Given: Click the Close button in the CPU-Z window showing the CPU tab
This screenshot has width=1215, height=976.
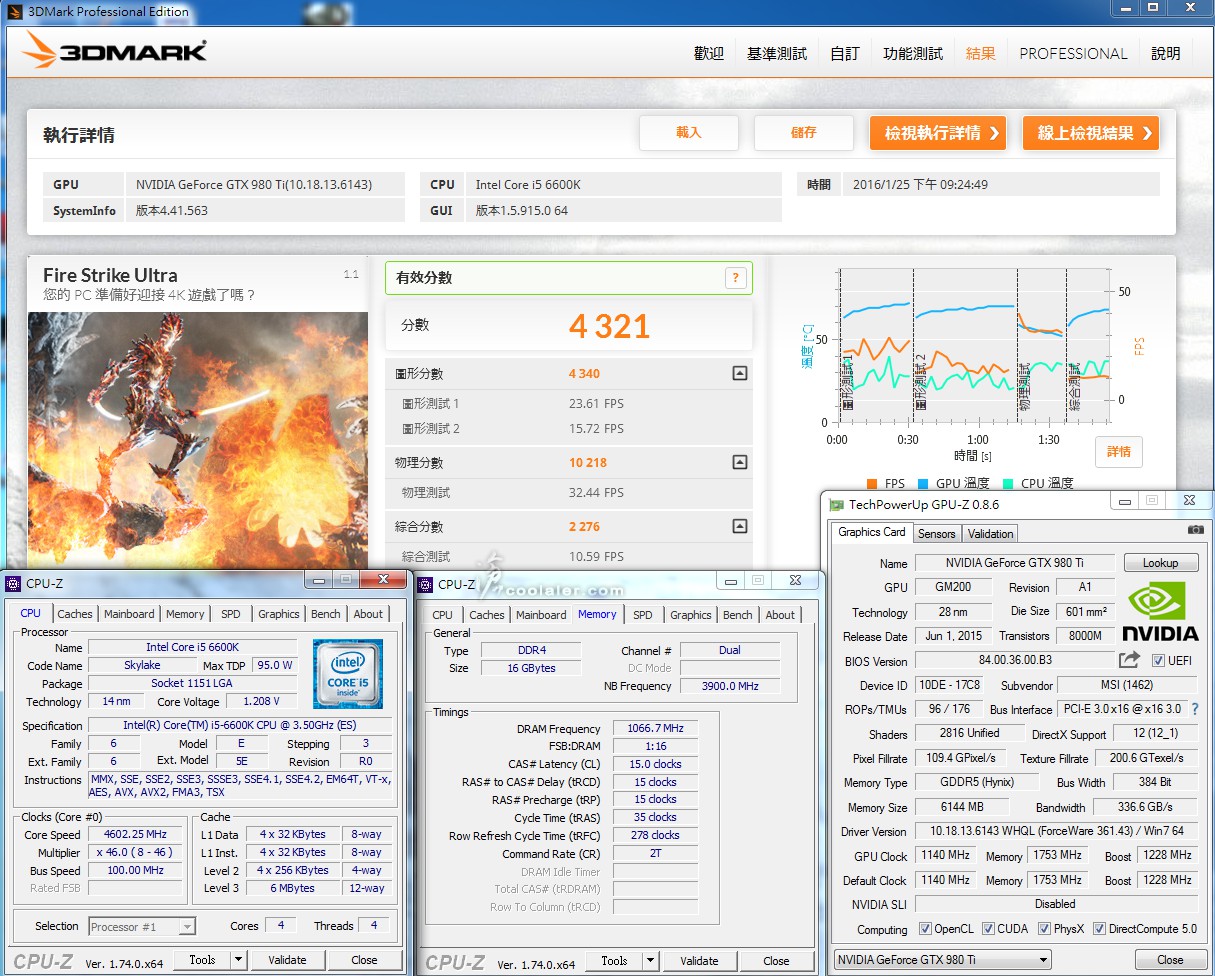Looking at the screenshot, I should (x=364, y=960).
